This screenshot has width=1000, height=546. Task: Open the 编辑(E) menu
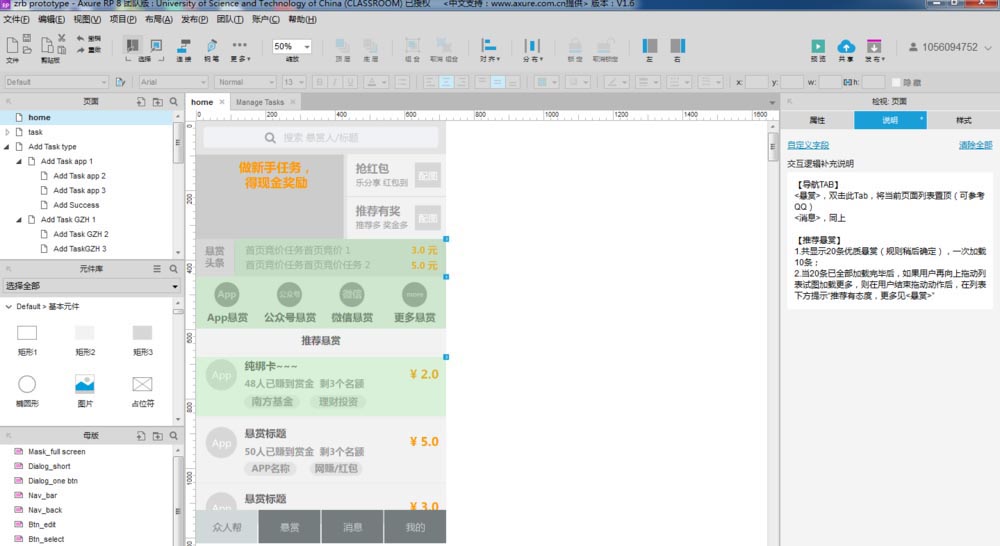pos(52,19)
